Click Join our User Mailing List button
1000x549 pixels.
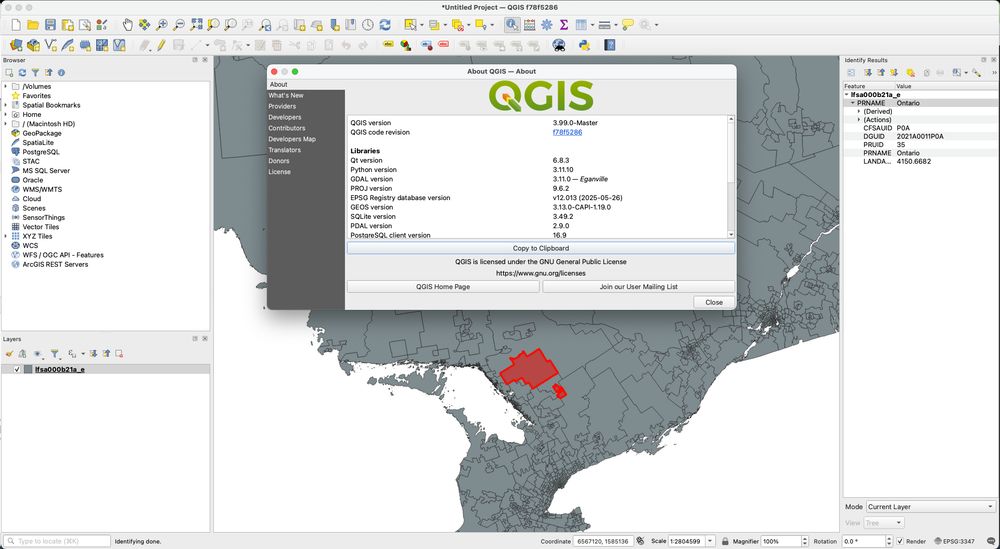[638, 286]
